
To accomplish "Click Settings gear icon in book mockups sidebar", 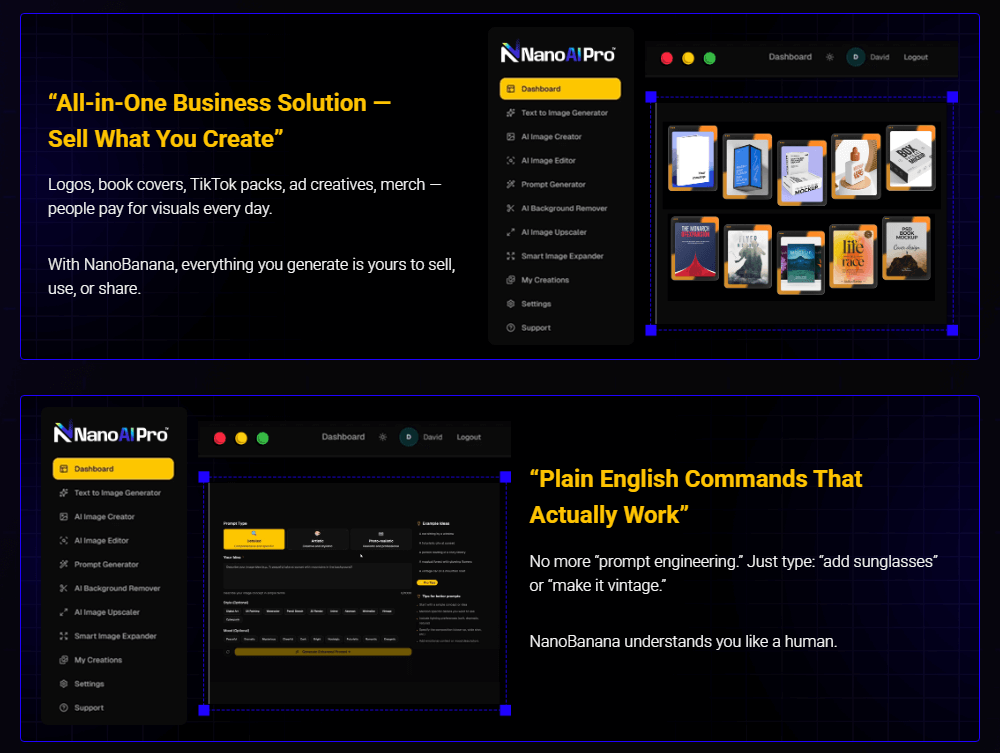I will coord(511,304).
